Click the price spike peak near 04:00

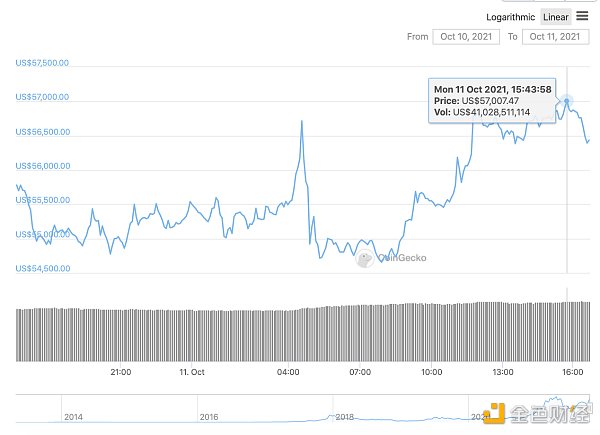301,122
